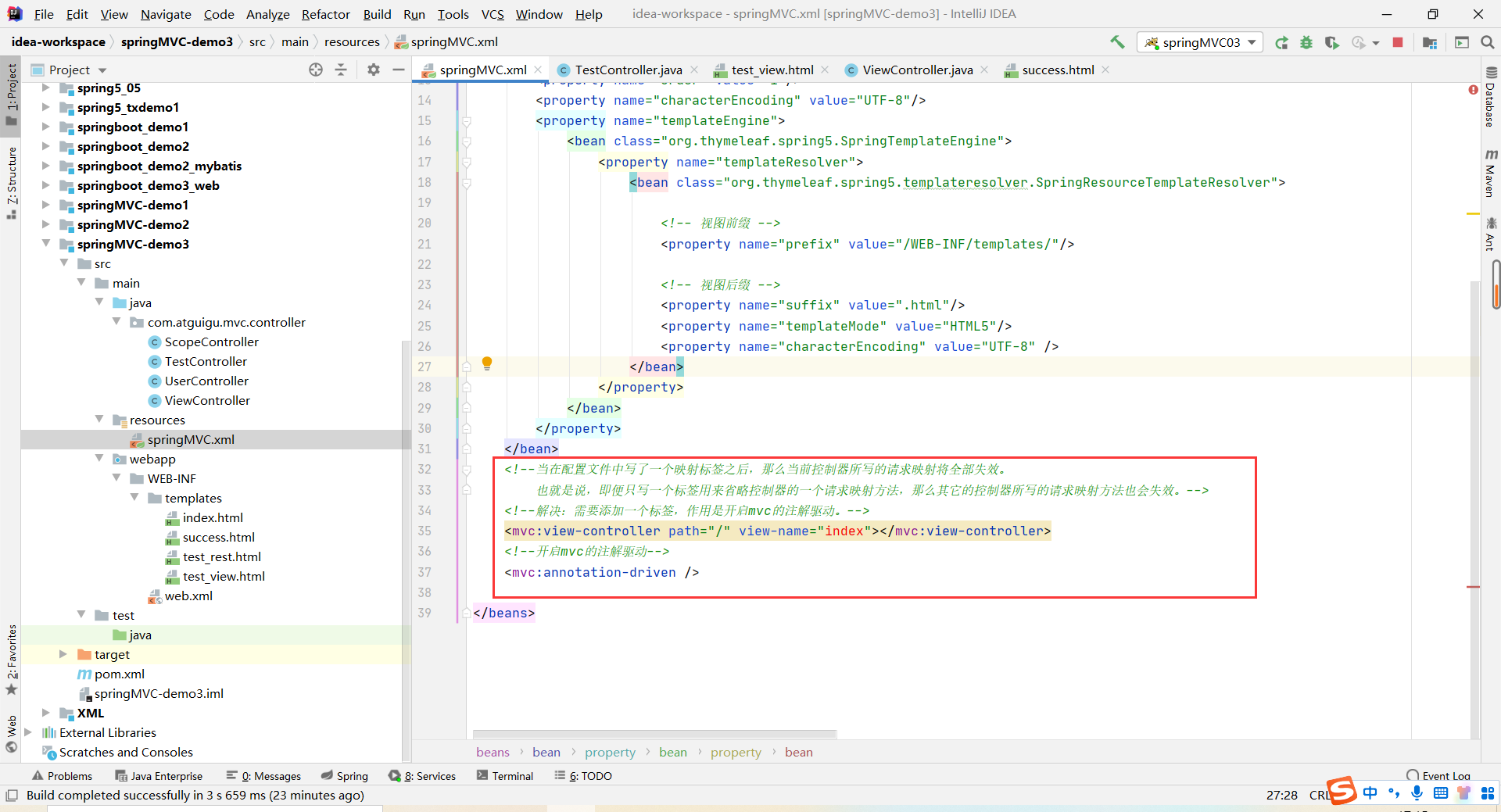Open the Structure tool window
This screenshot has width=1501, height=812.
tap(12, 182)
